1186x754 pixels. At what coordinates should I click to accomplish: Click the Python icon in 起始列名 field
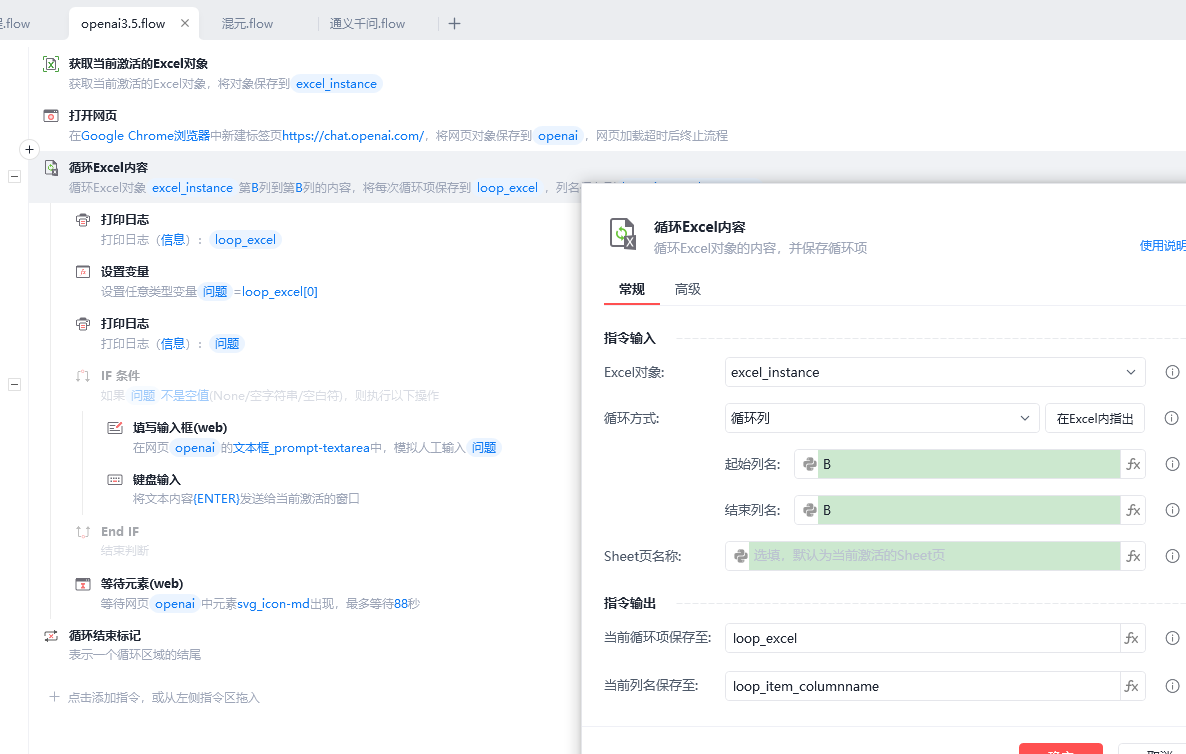(x=810, y=464)
